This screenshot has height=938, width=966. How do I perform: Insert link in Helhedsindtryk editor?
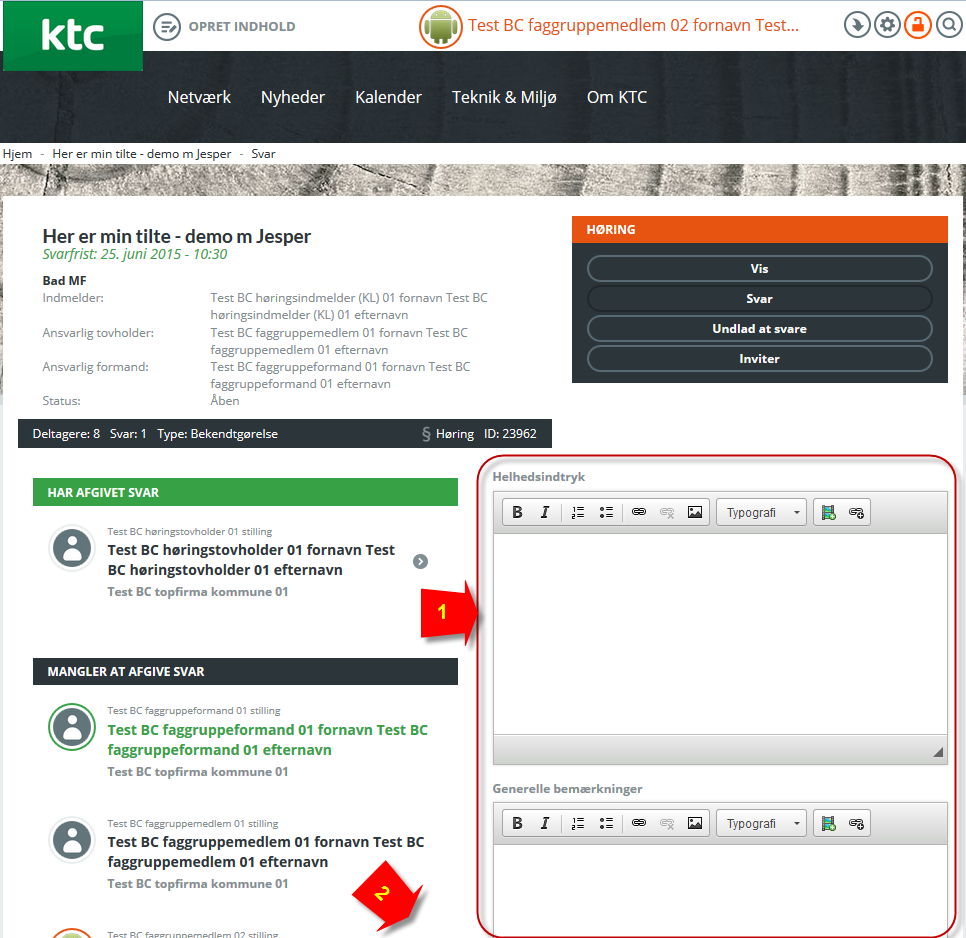(x=639, y=512)
